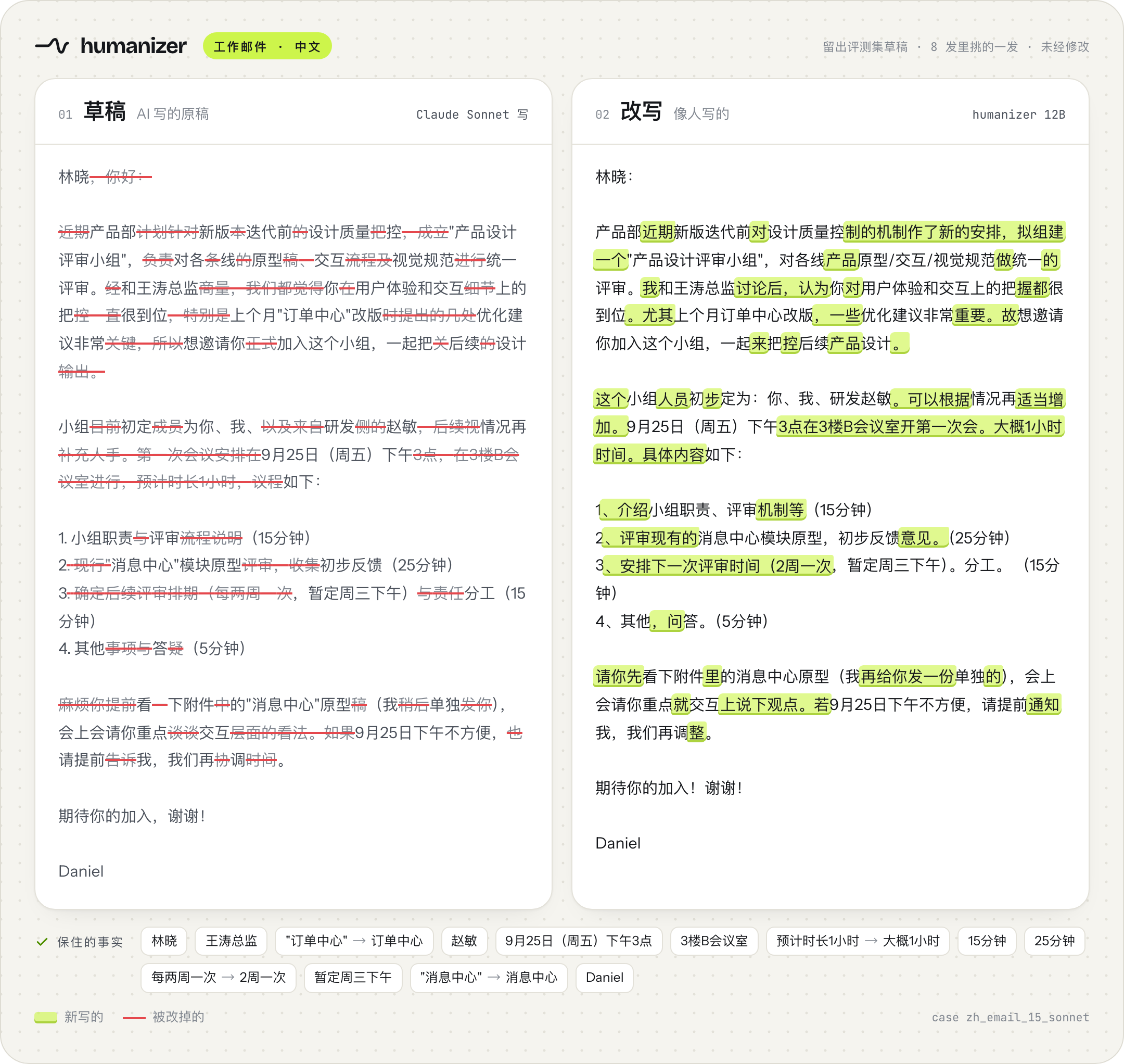The width and height of the screenshot is (1124, 1064).
Task: Click the 林晓： greeting in rewrite panel
Action: coord(615,177)
